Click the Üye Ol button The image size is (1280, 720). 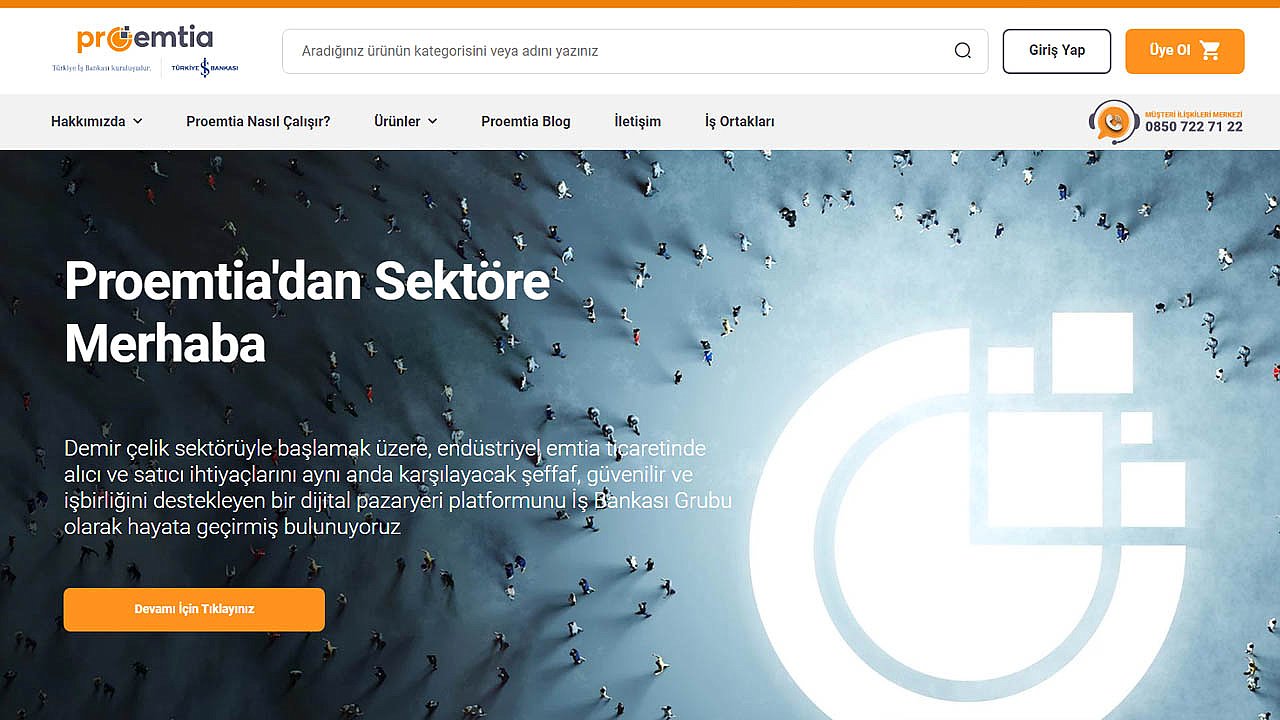coord(1185,51)
